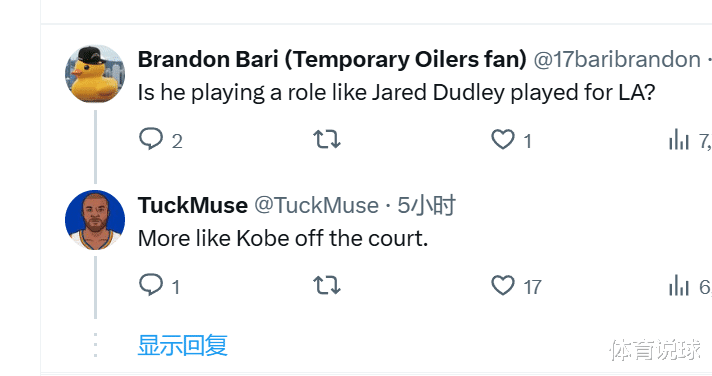Retweet Brandon Bari's Jared Dudley question

click(326, 139)
